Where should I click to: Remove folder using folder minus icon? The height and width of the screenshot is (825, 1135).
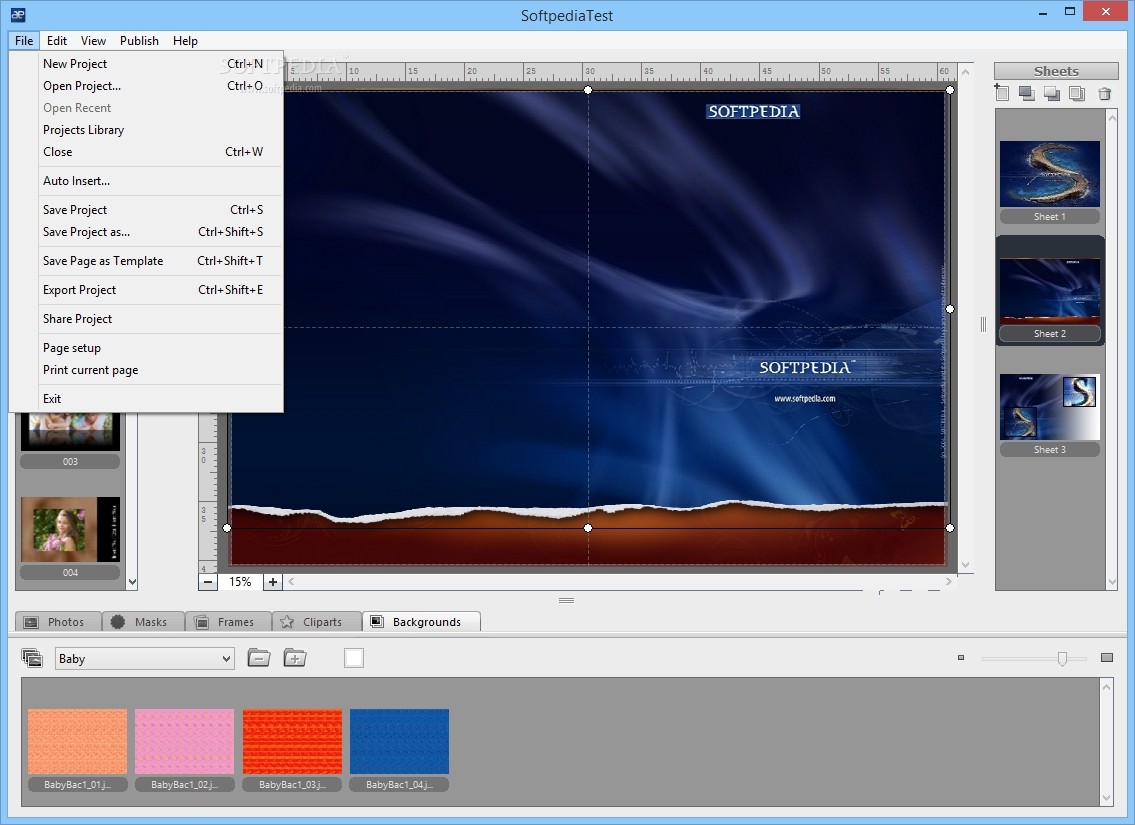point(258,658)
